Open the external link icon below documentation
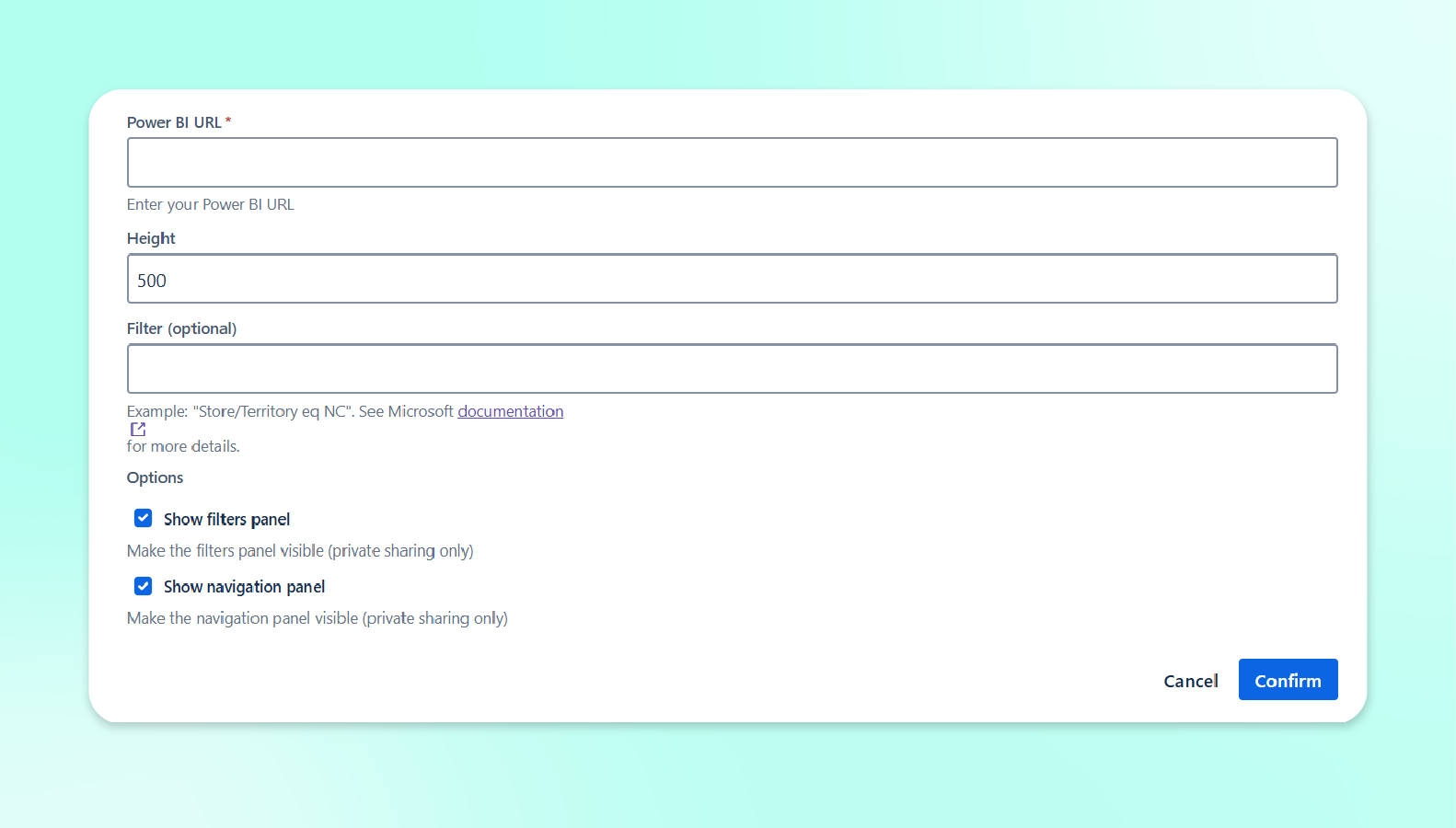Screen dimensions: 1456x828 (x=138, y=430)
